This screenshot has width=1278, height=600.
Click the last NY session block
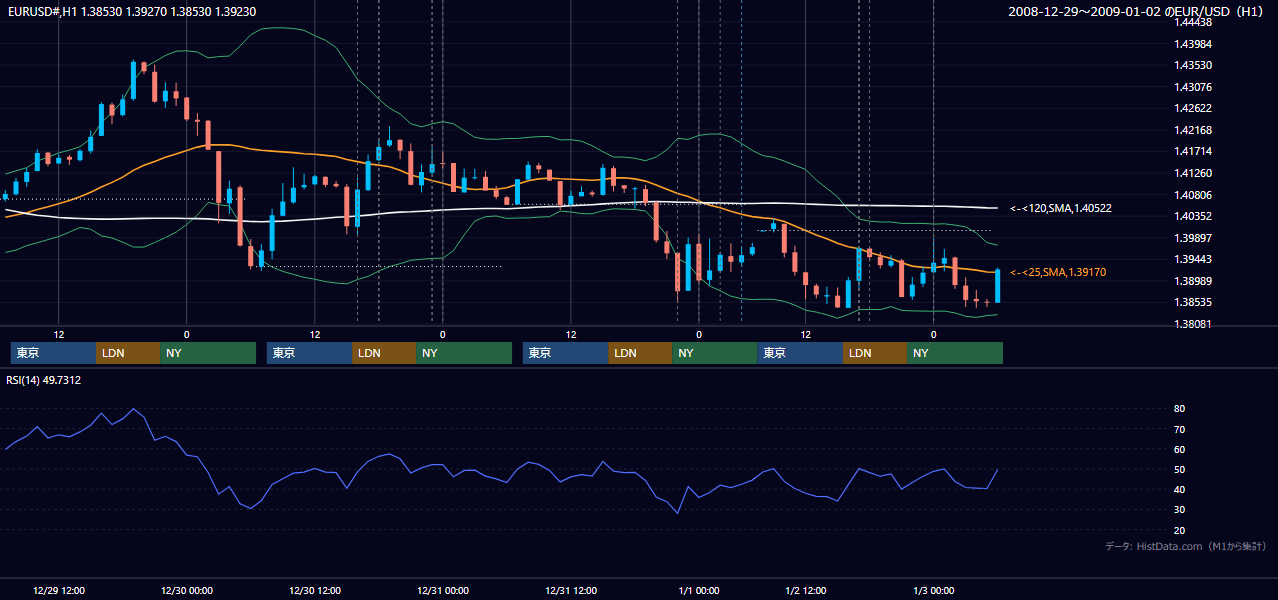coord(955,353)
